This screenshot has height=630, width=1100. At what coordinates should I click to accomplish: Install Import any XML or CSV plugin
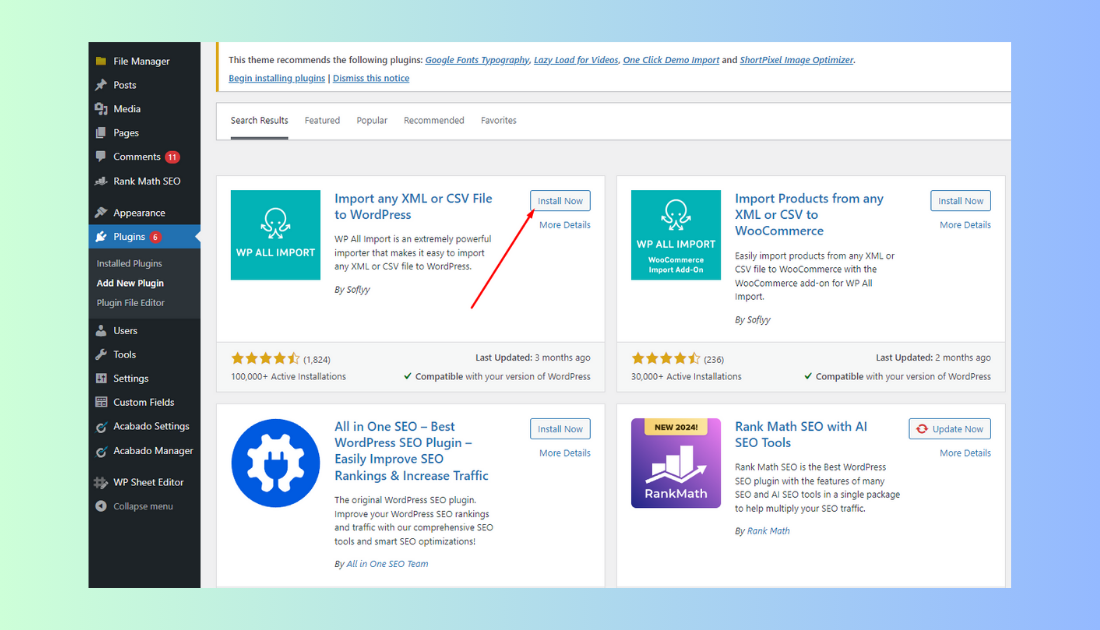(x=560, y=201)
